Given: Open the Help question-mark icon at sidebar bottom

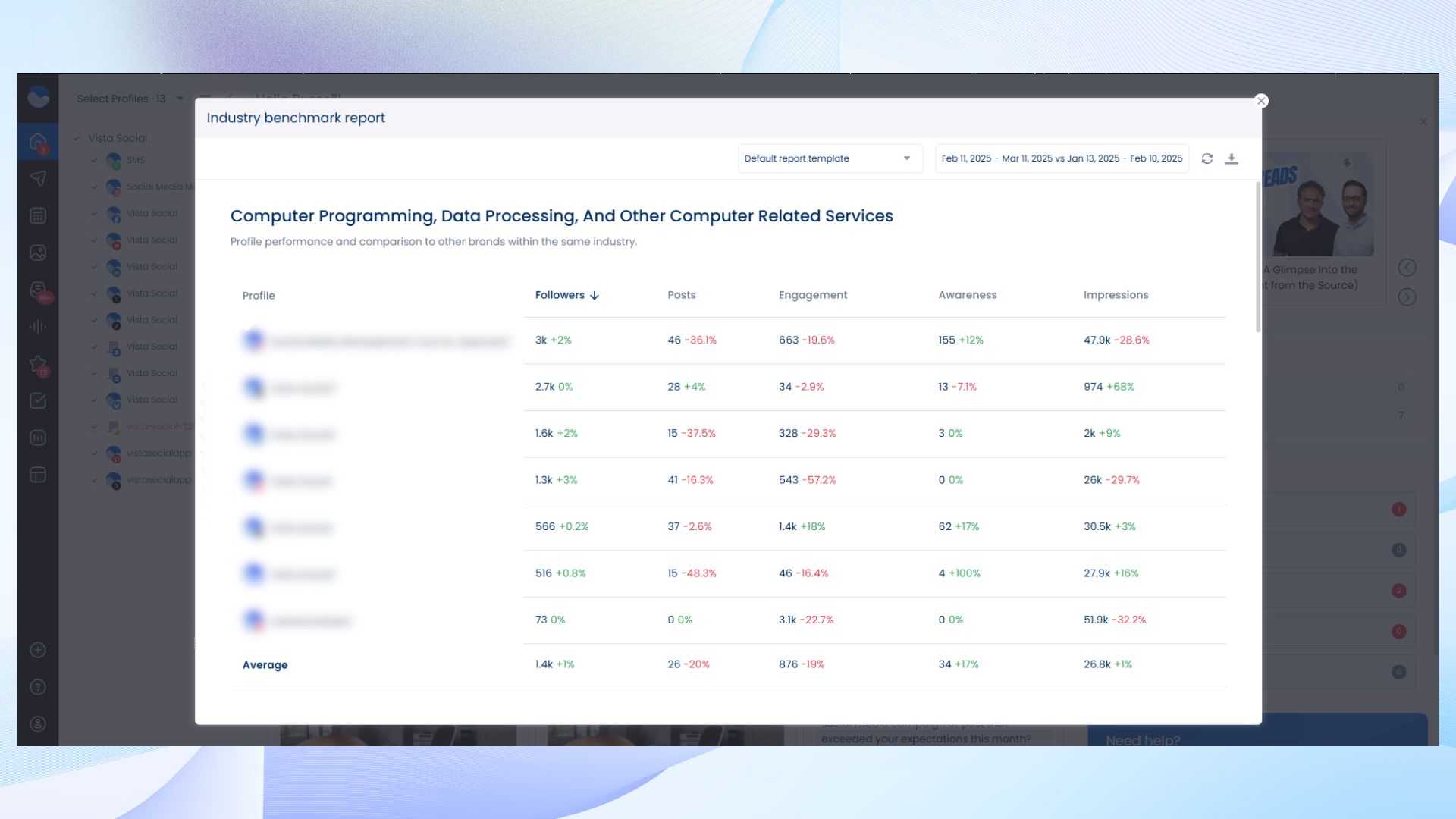Looking at the screenshot, I should pyautogui.click(x=38, y=687).
